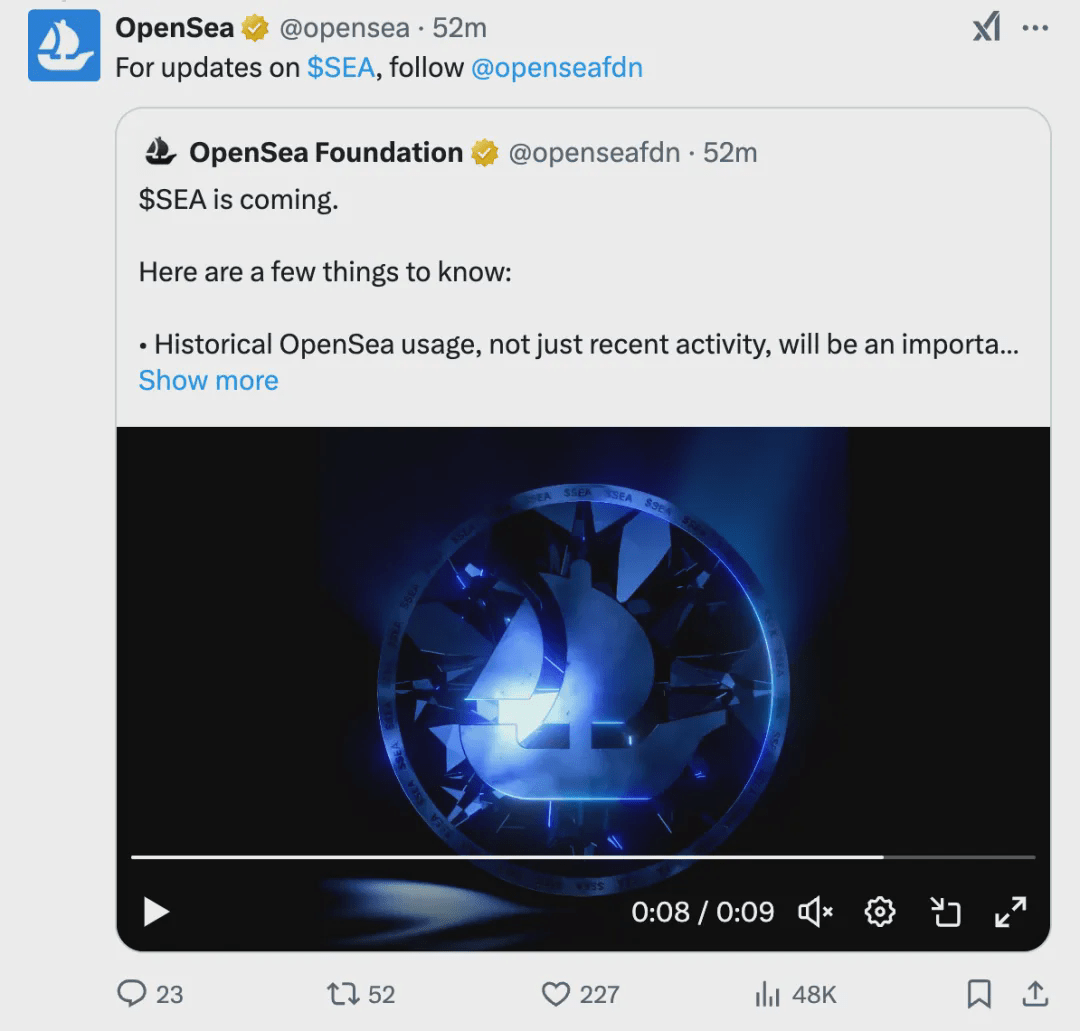1080x1031 pixels.
Task: Unmute the video sound
Action: (815, 911)
